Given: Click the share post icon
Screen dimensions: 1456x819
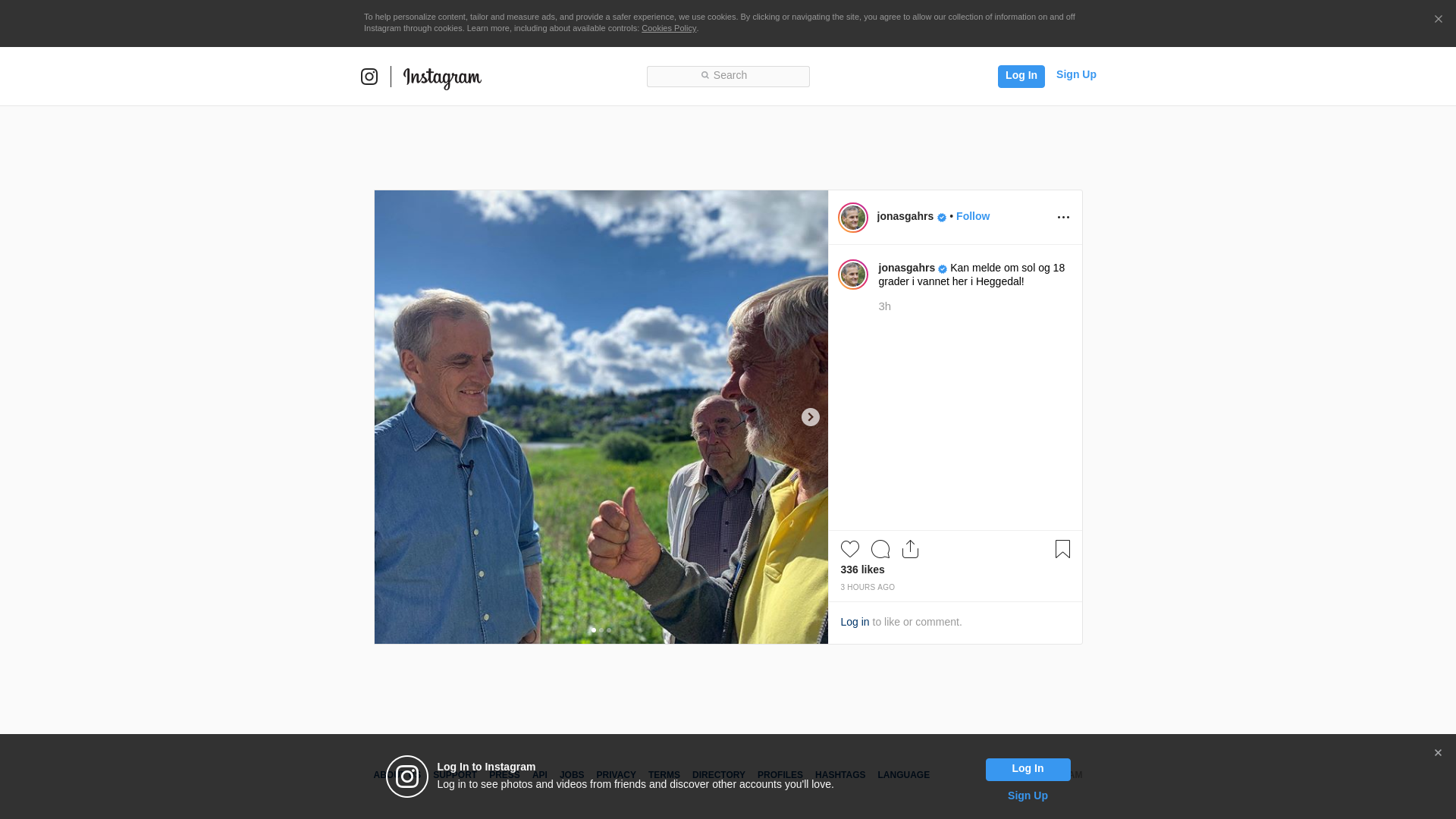Looking at the screenshot, I should point(910,549).
